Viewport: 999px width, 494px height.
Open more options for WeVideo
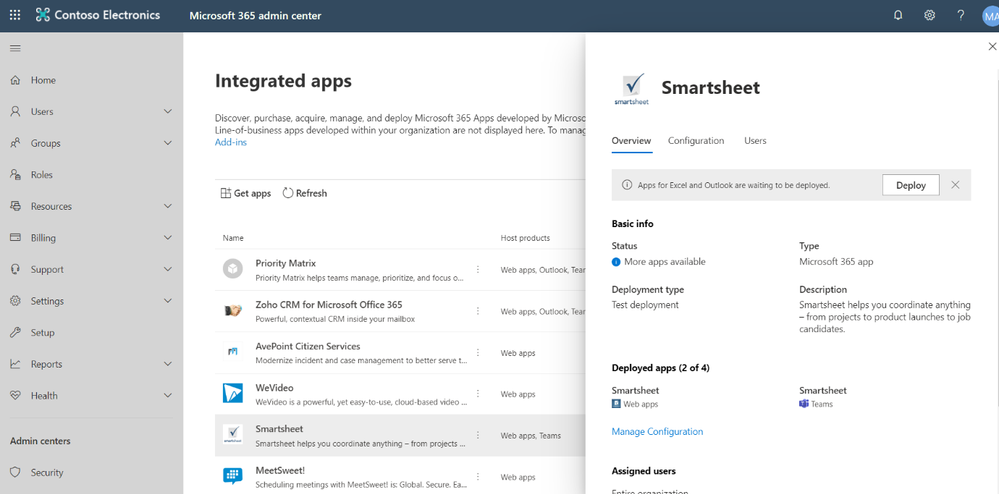pos(478,393)
